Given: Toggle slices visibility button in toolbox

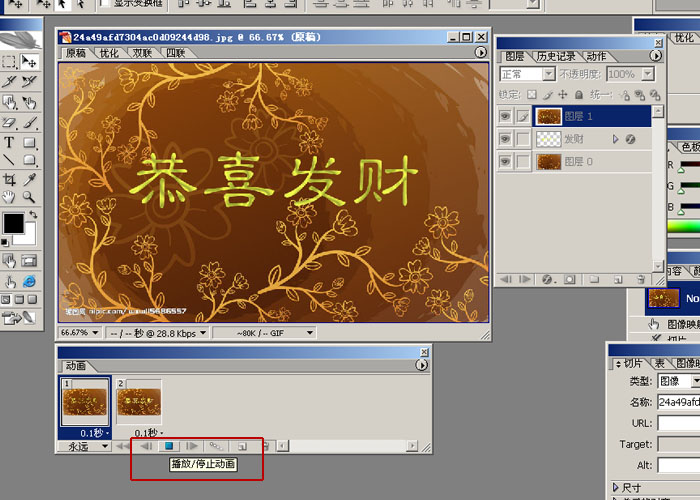Looking at the screenshot, I should 29,260.
